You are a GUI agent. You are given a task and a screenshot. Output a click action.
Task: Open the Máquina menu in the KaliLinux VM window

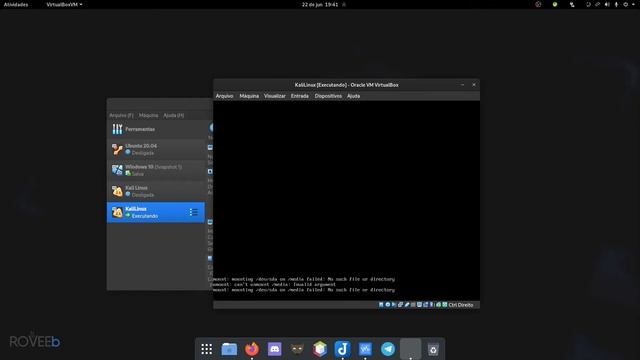249,96
